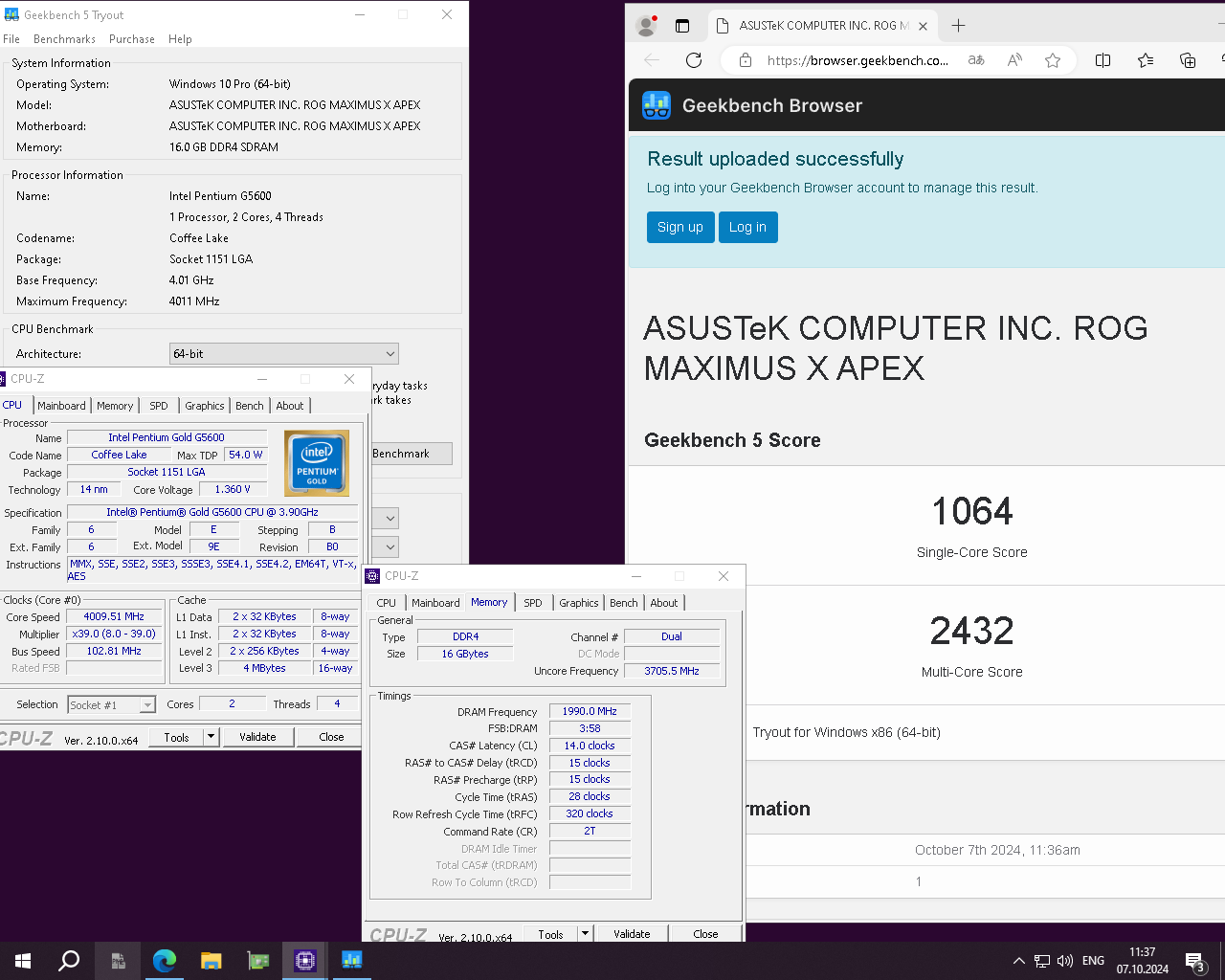Open the Collections icon in Edge

point(1188,60)
